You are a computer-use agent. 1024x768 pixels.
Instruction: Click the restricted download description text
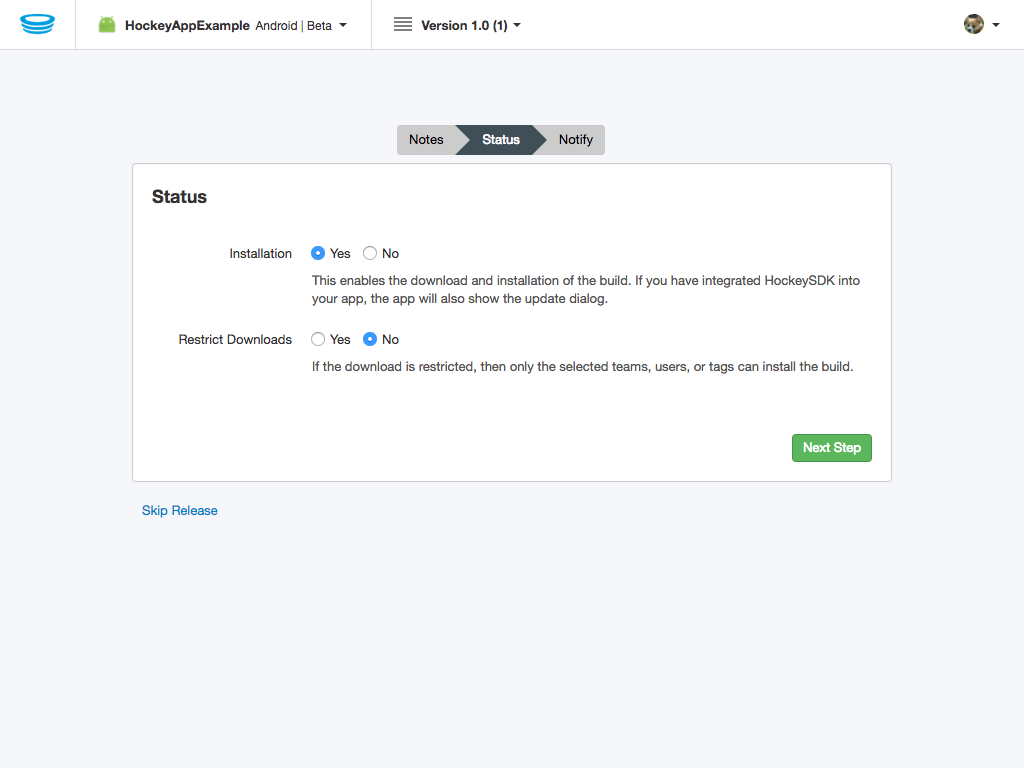583,366
